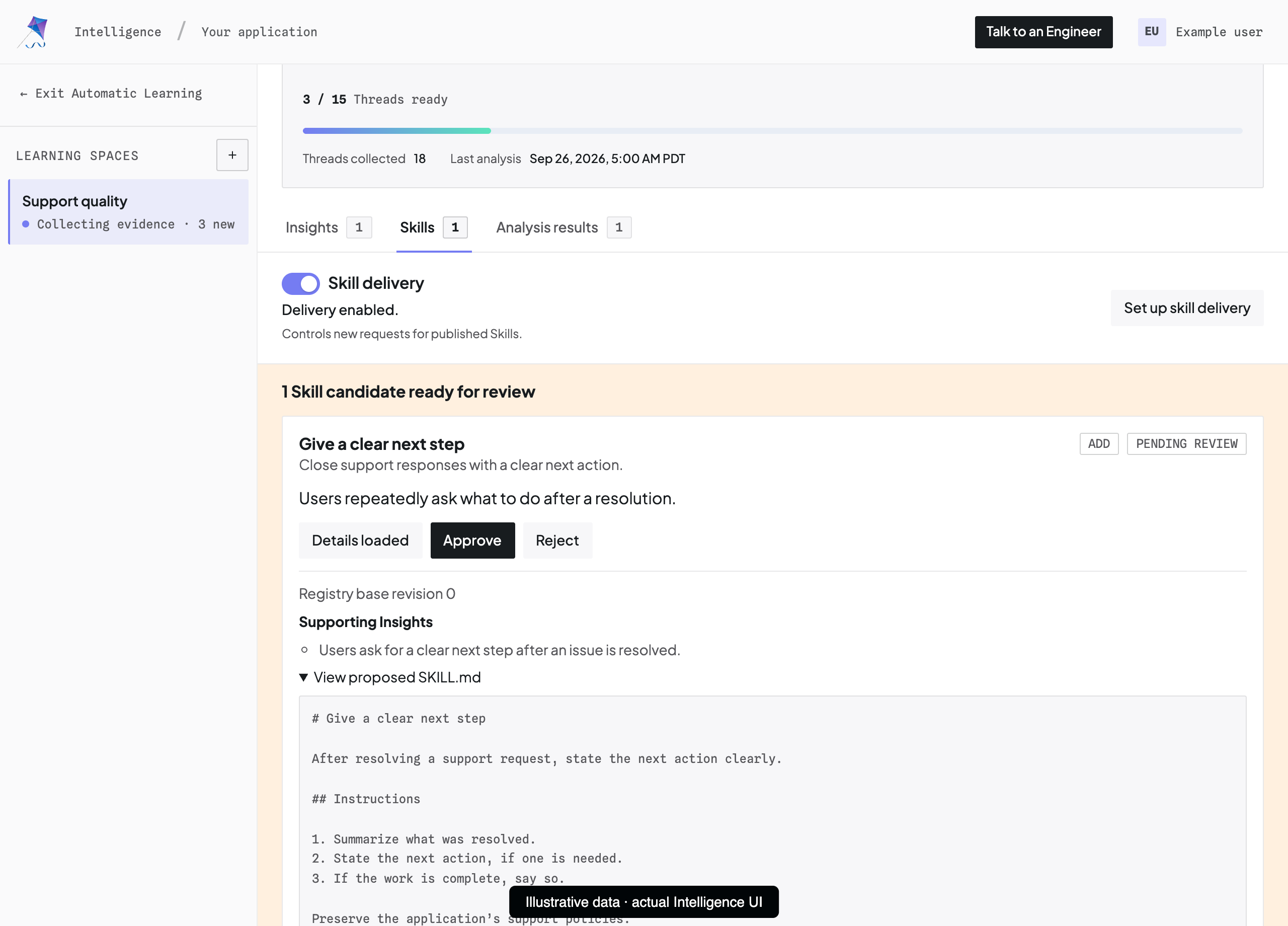Click the PENDING REVIEW badge

pyautogui.click(x=1186, y=444)
